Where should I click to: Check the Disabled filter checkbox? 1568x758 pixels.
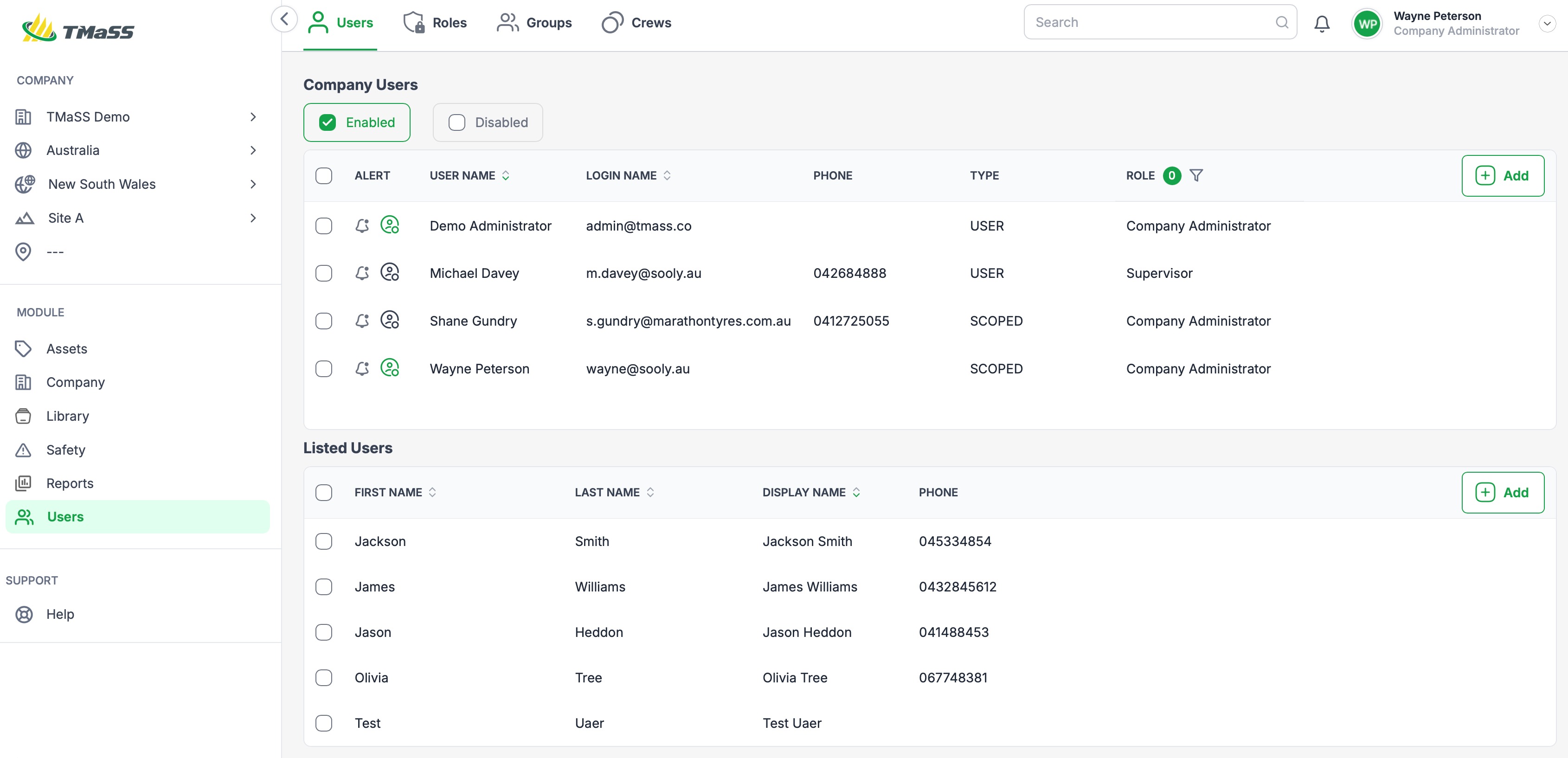456,122
